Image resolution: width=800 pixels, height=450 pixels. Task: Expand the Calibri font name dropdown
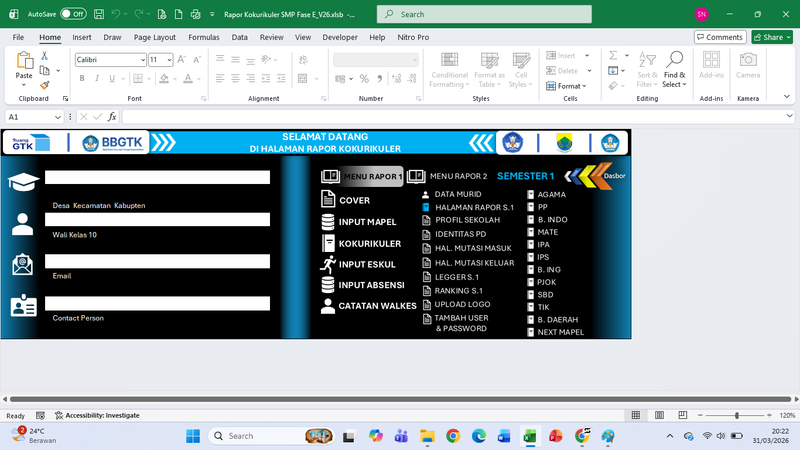coord(141,60)
